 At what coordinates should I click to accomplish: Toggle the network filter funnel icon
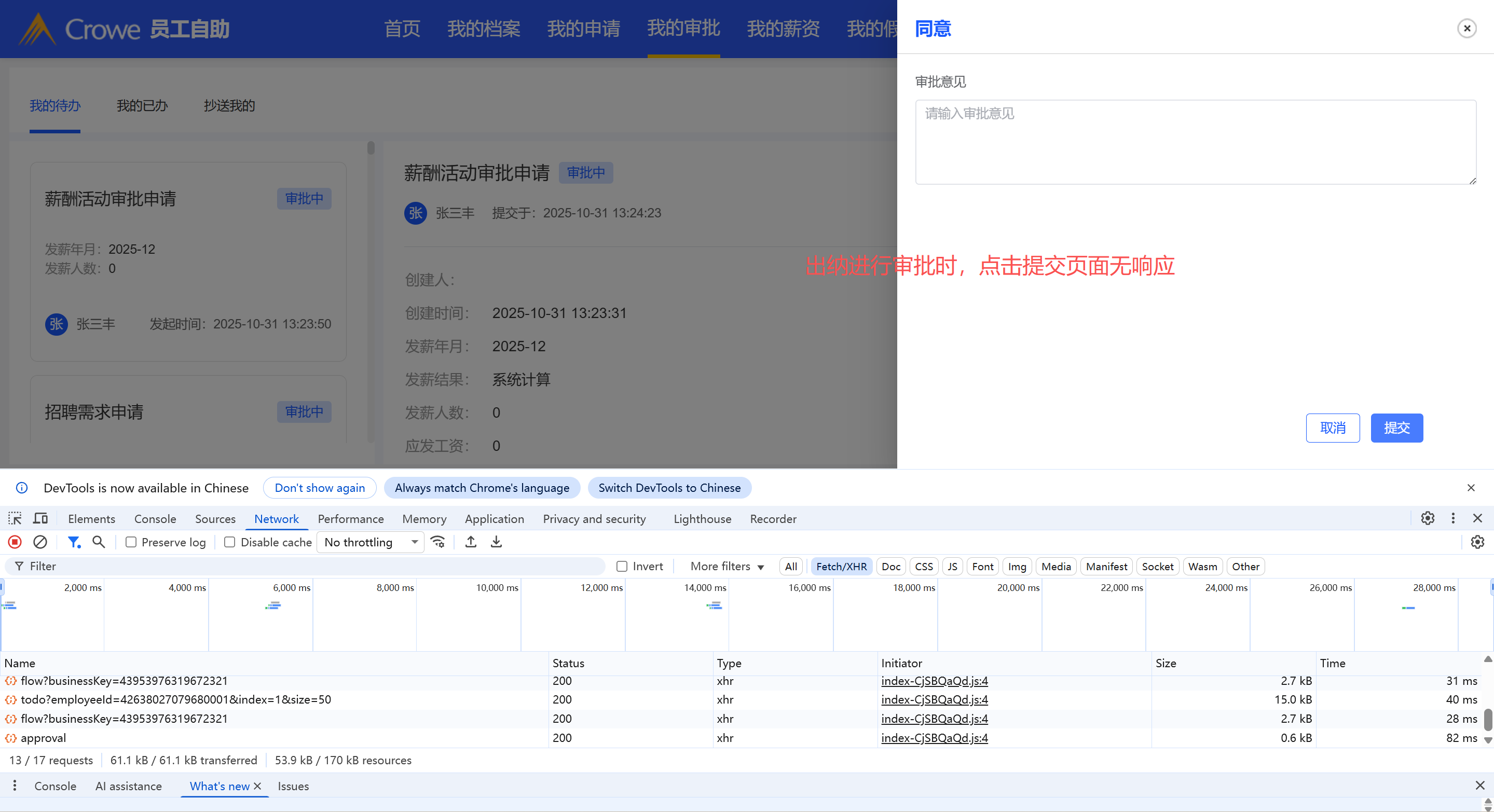pyautogui.click(x=74, y=542)
